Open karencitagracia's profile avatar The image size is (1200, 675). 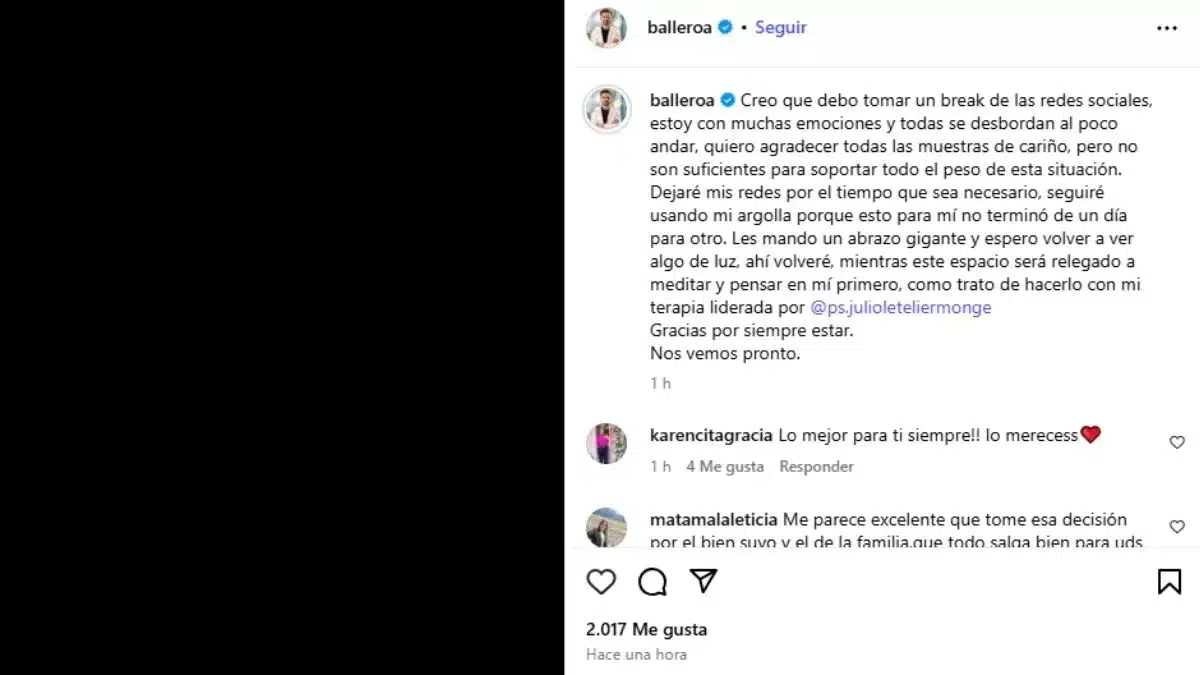[x=607, y=444]
